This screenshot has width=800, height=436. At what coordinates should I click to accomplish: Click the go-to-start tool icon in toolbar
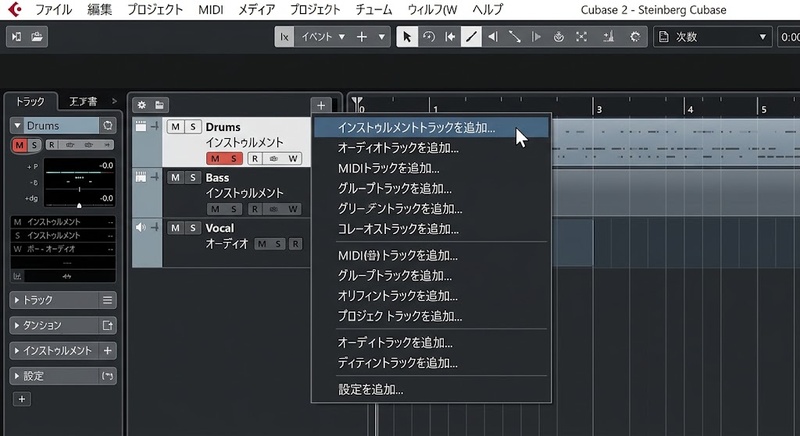[x=450, y=37]
